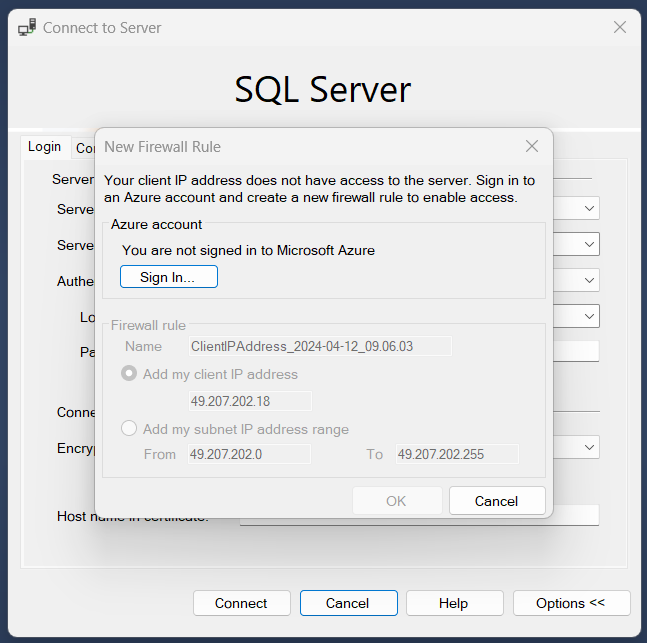Click the 'You are not signed in' message
Screen dimensions: 647x643
[x=248, y=251]
